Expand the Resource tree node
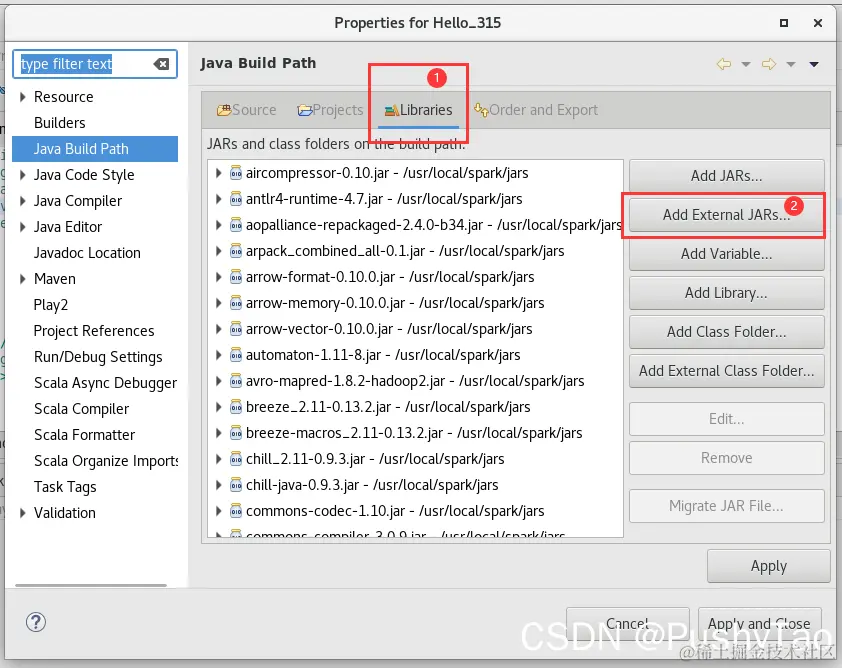 pos(23,97)
